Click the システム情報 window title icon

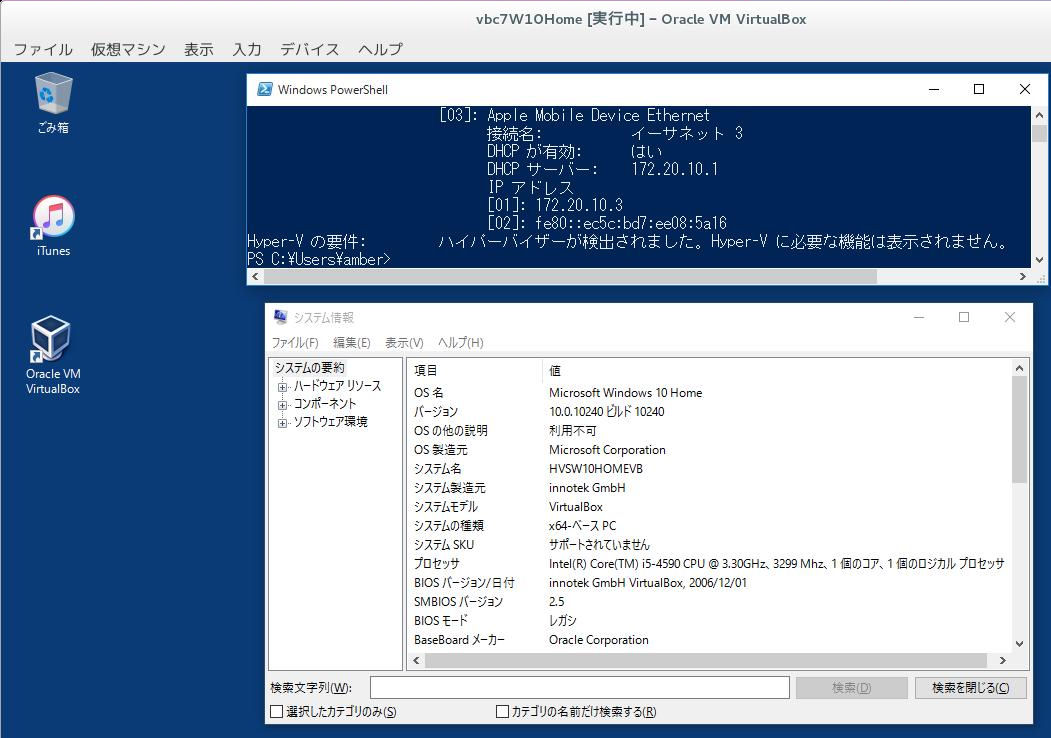[x=280, y=317]
